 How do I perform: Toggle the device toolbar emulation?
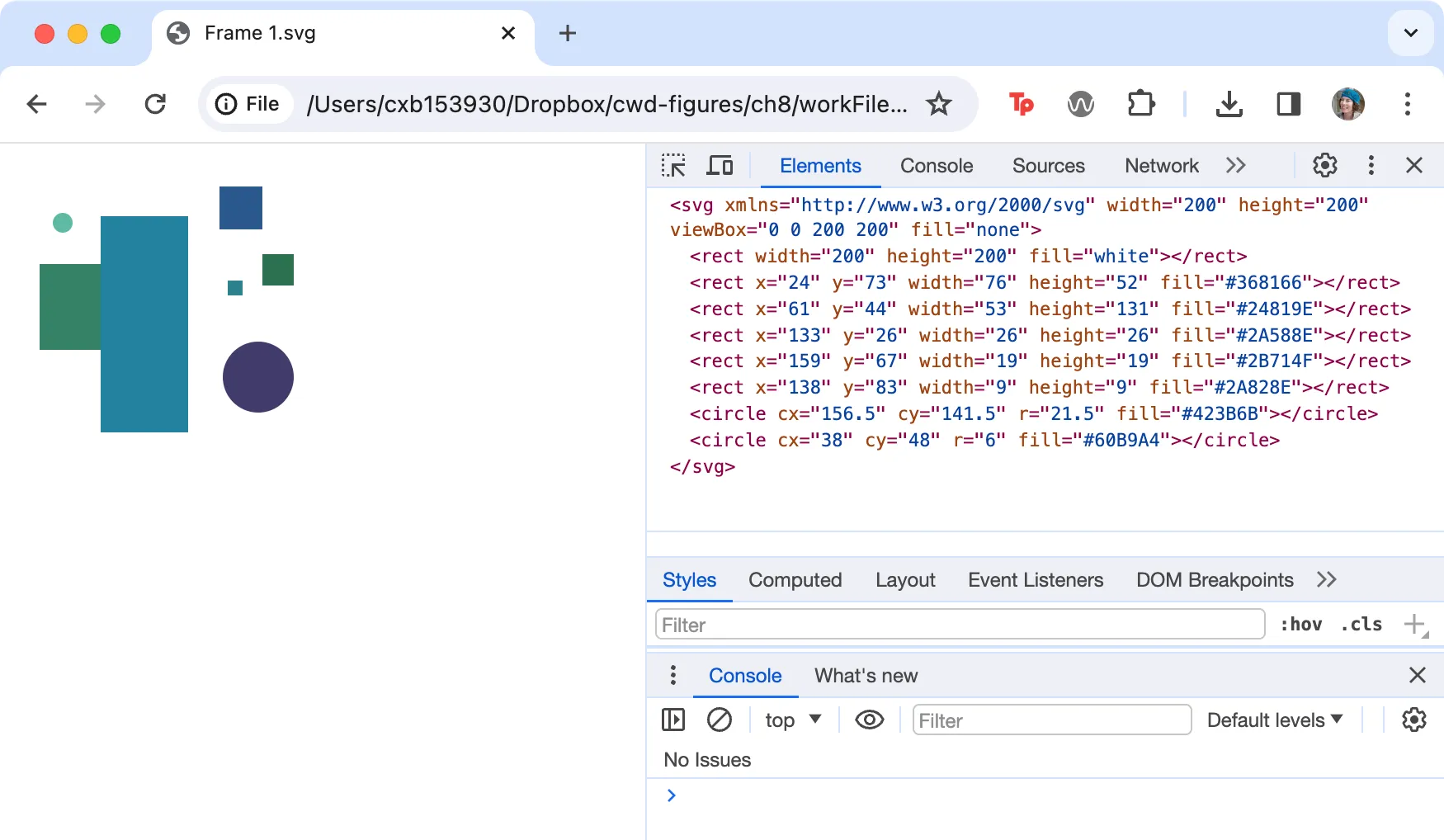click(x=720, y=165)
